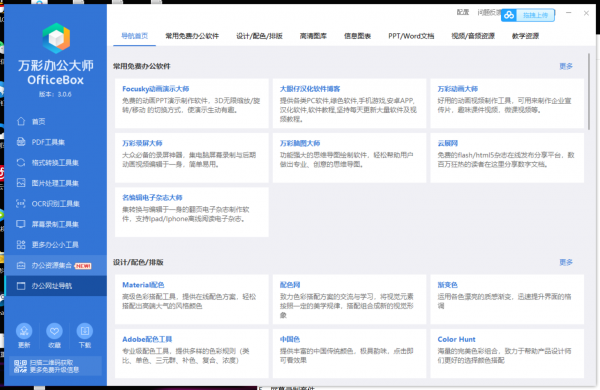Open 配置 settings at top
Screen dimensions: 600x390
463,12
